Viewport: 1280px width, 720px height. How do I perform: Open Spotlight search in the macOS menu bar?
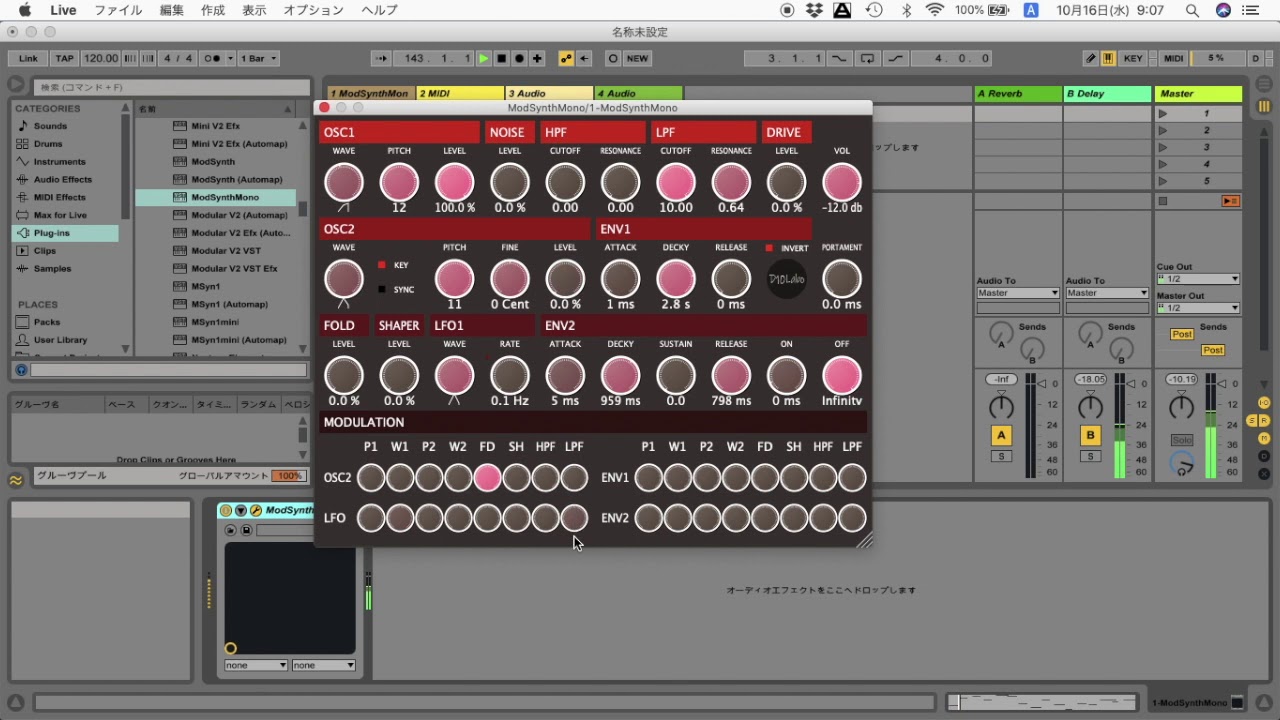[x=1193, y=10]
